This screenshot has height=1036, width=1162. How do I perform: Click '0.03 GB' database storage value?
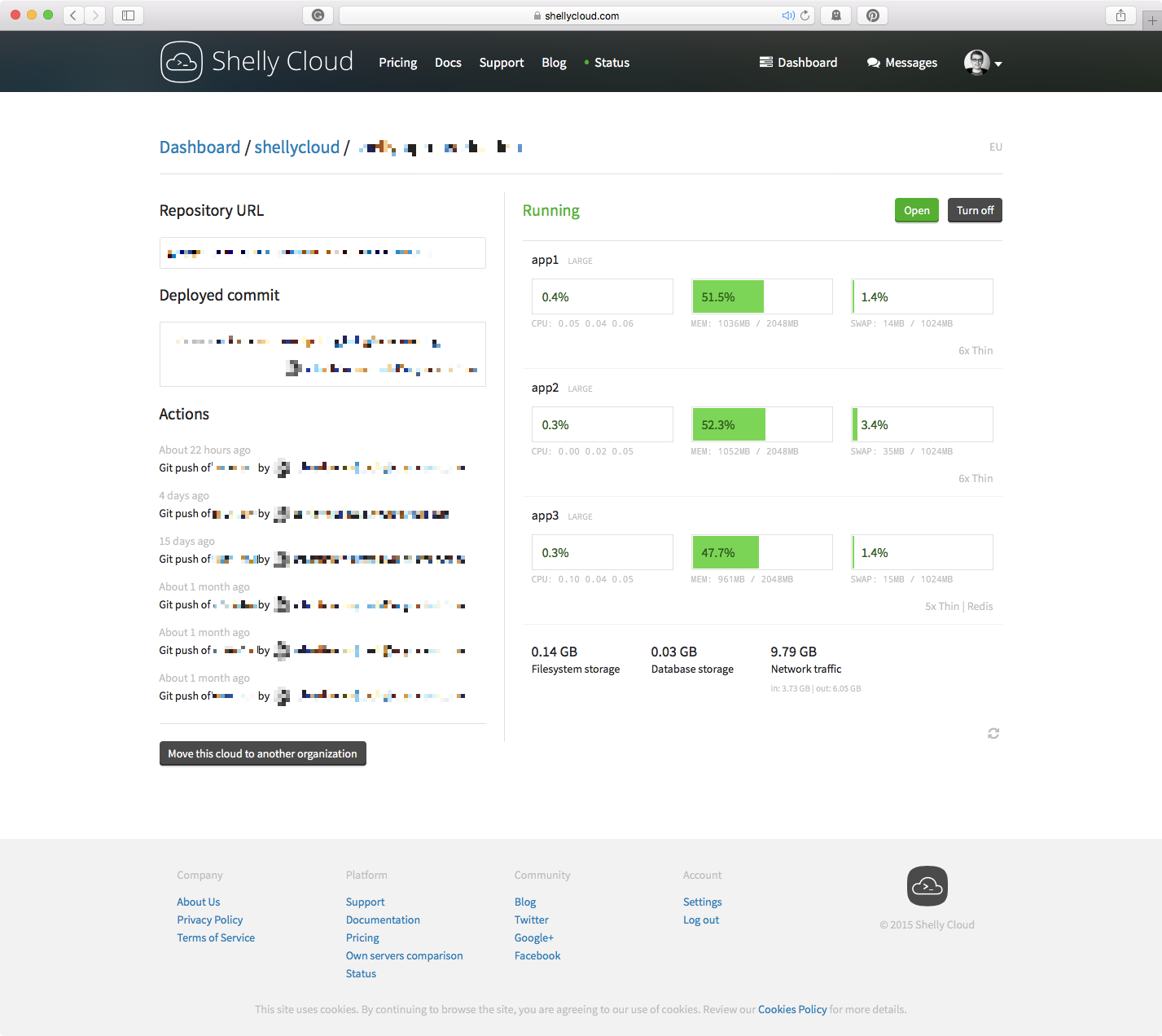[674, 652]
